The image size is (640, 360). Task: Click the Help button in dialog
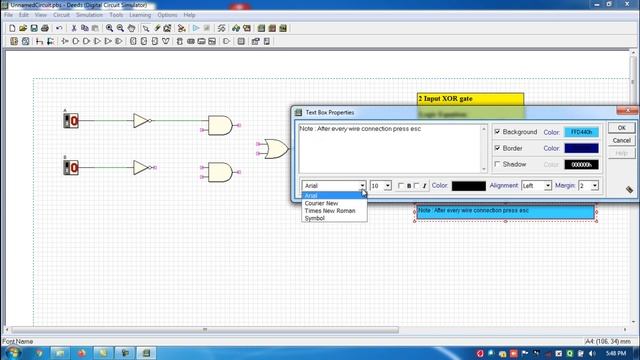621,153
